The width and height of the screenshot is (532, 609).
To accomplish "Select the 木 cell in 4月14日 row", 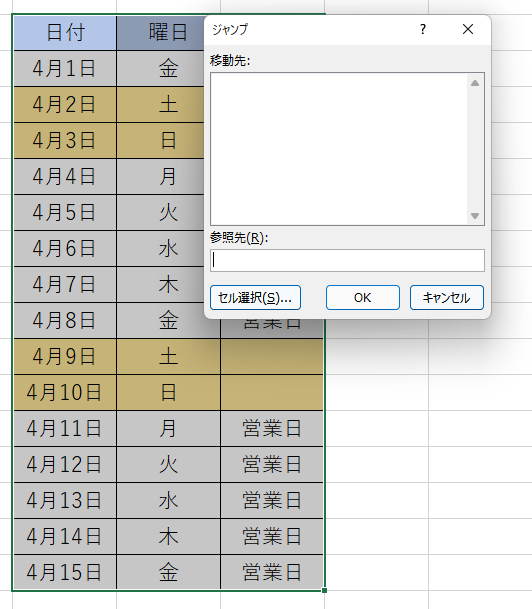I will click(x=168, y=536).
